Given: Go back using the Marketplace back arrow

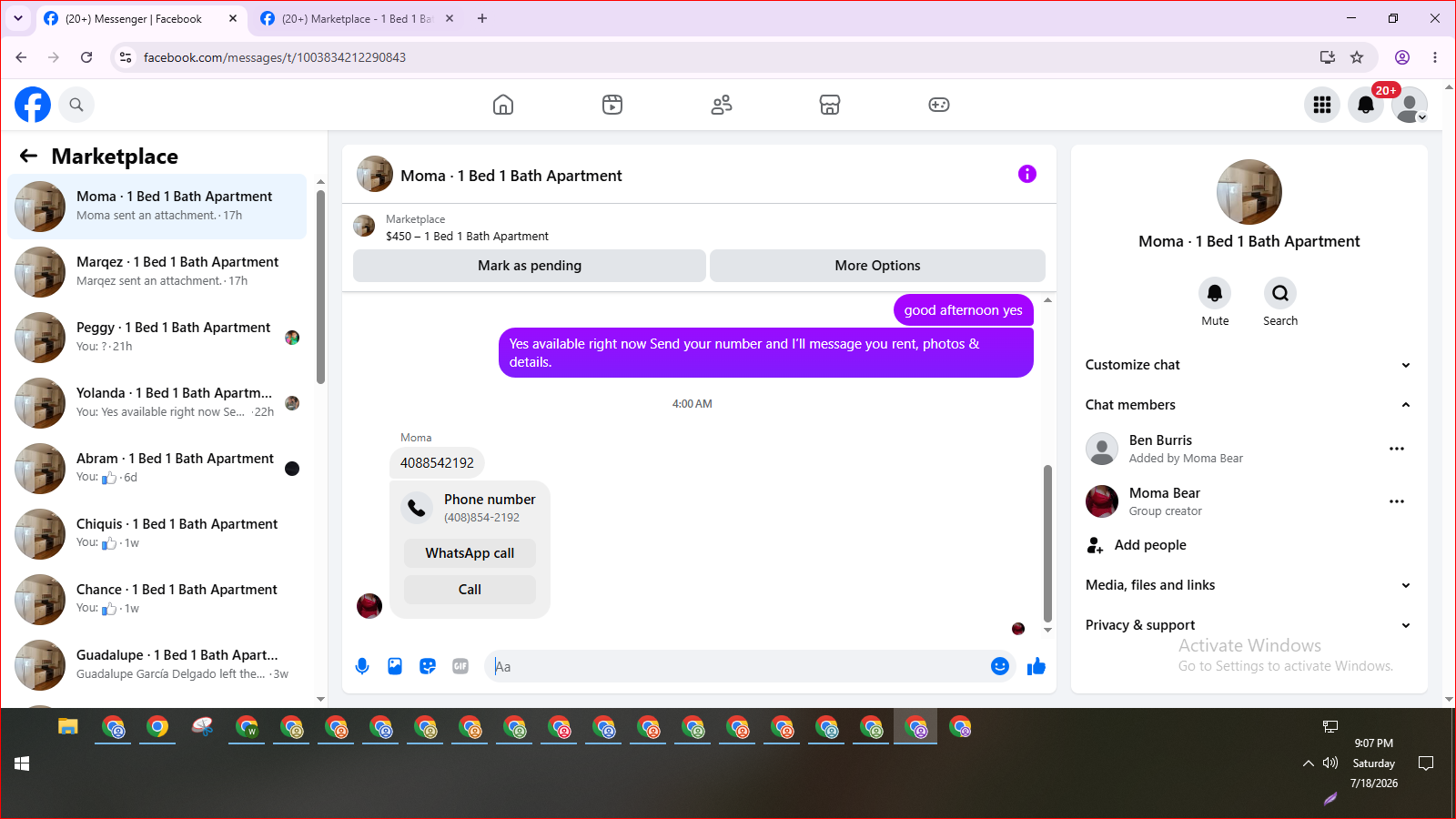Looking at the screenshot, I should point(29,156).
